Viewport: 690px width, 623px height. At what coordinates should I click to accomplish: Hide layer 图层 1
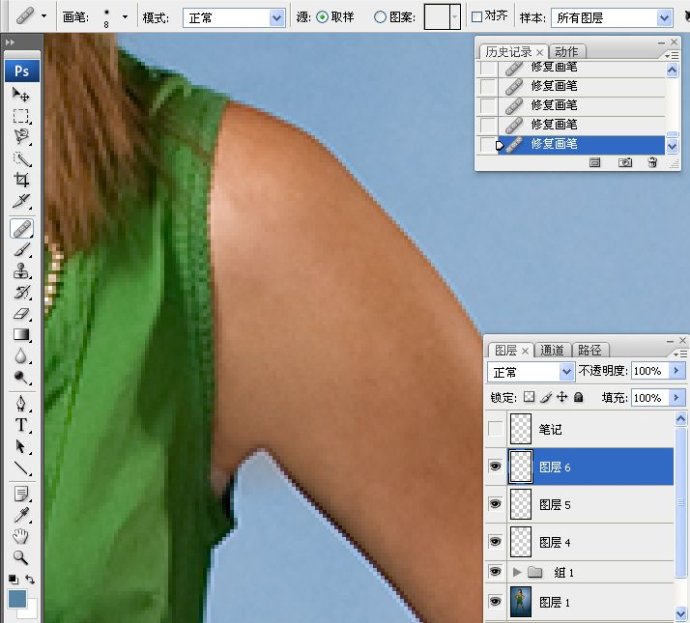click(x=495, y=601)
